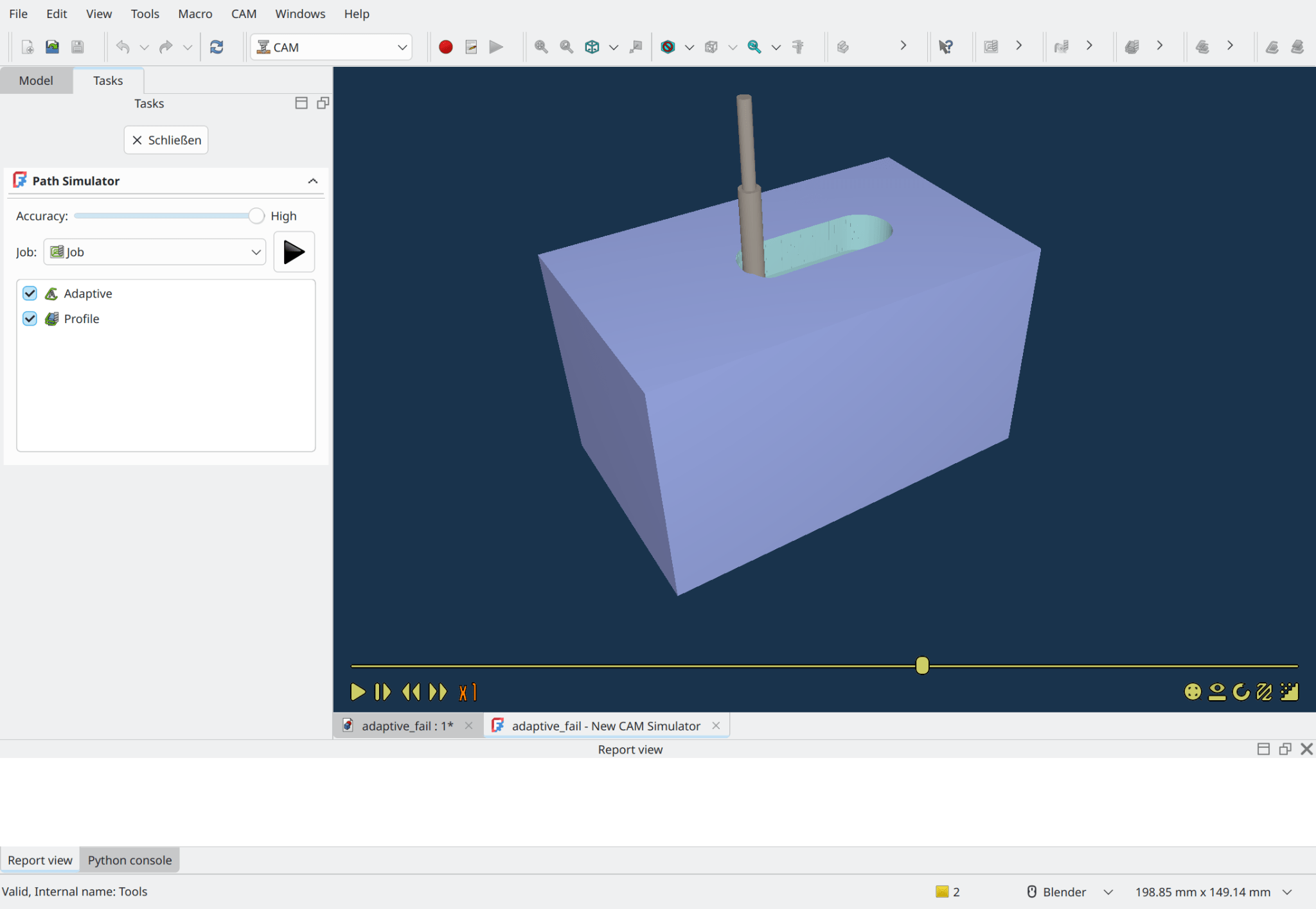Screen dimensions: 1316x909
Task: Click the open document icon
Action: click(x=52, y=47)
